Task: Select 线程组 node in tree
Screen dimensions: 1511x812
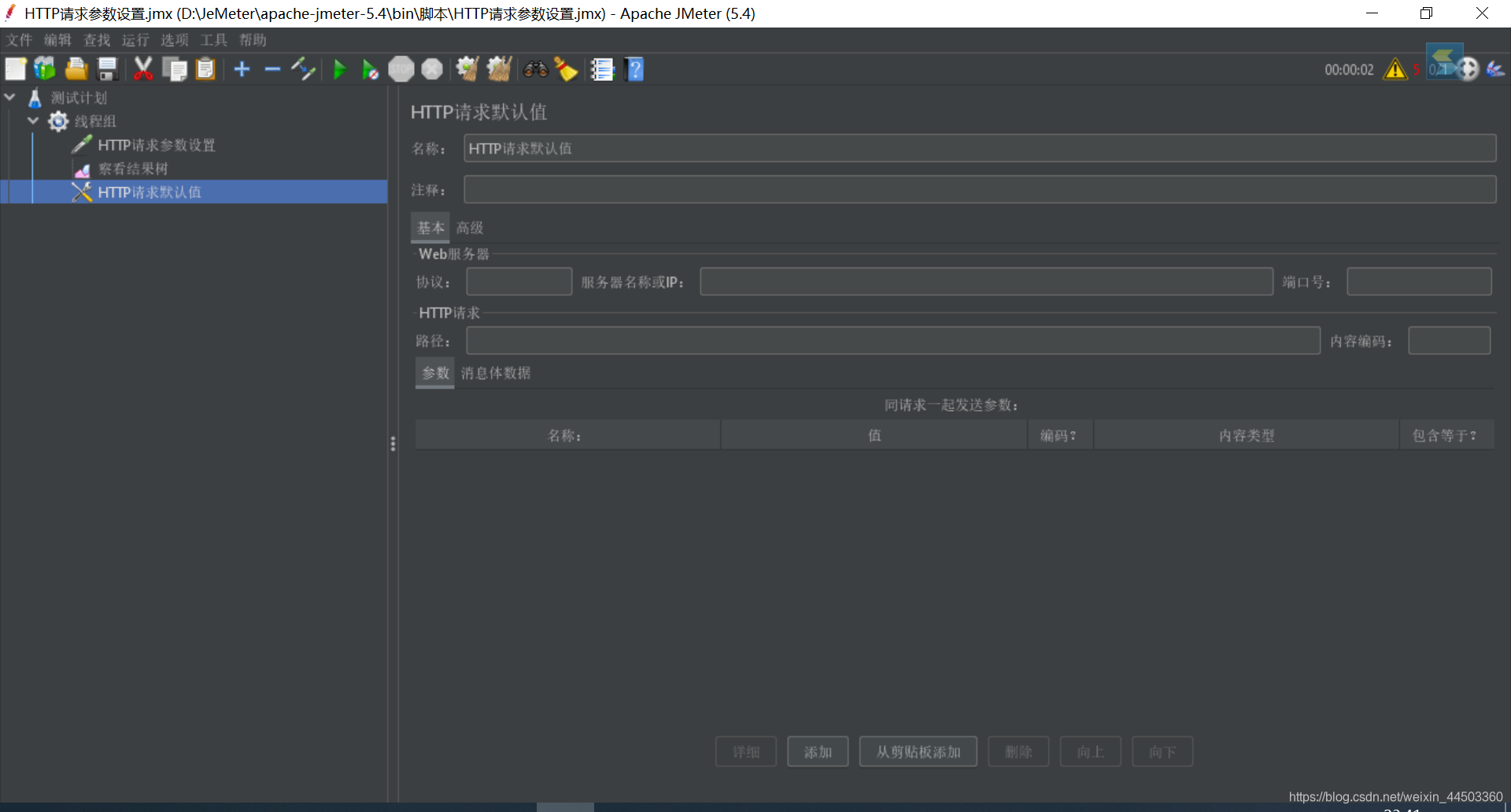Action: click(x=95, y=121)
